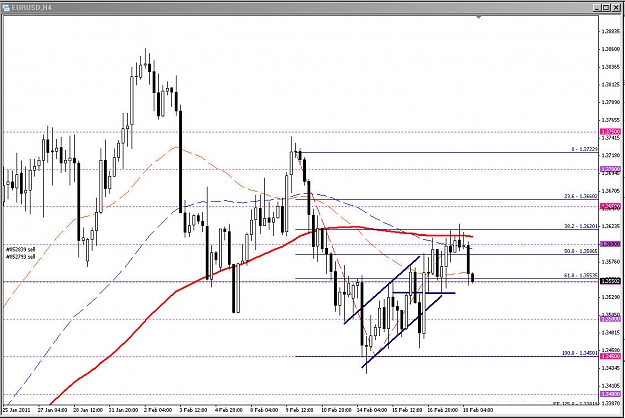Click the '14 Feb 04:00' time label
Image resolution: width=625 pixels, height=418 pixels.
tap(372, 410)
